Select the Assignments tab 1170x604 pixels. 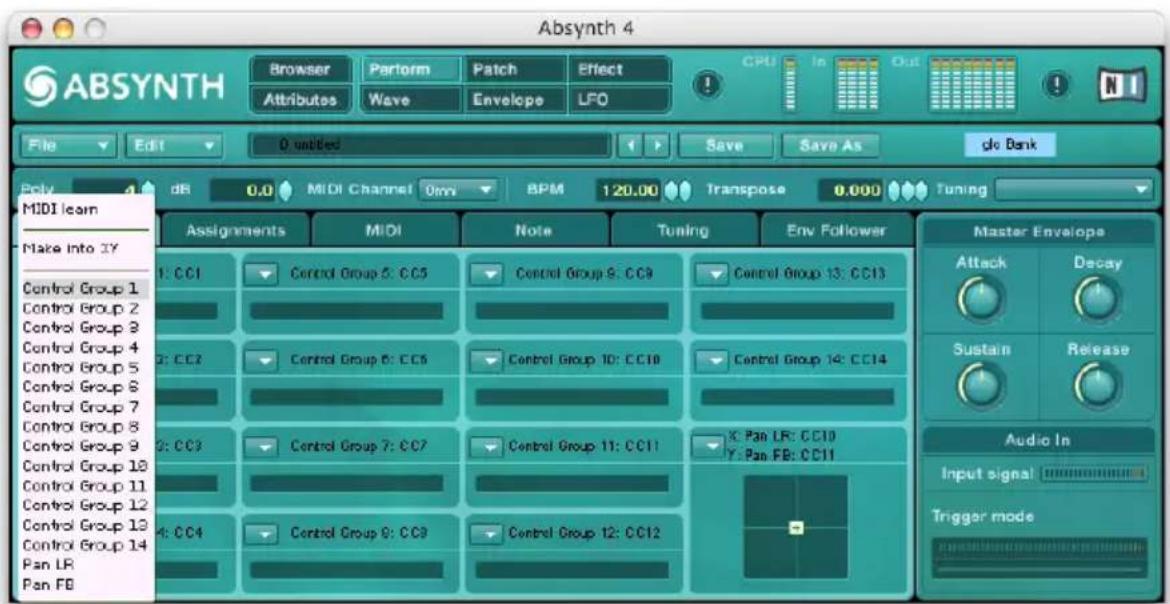click(x=236, y=230)
